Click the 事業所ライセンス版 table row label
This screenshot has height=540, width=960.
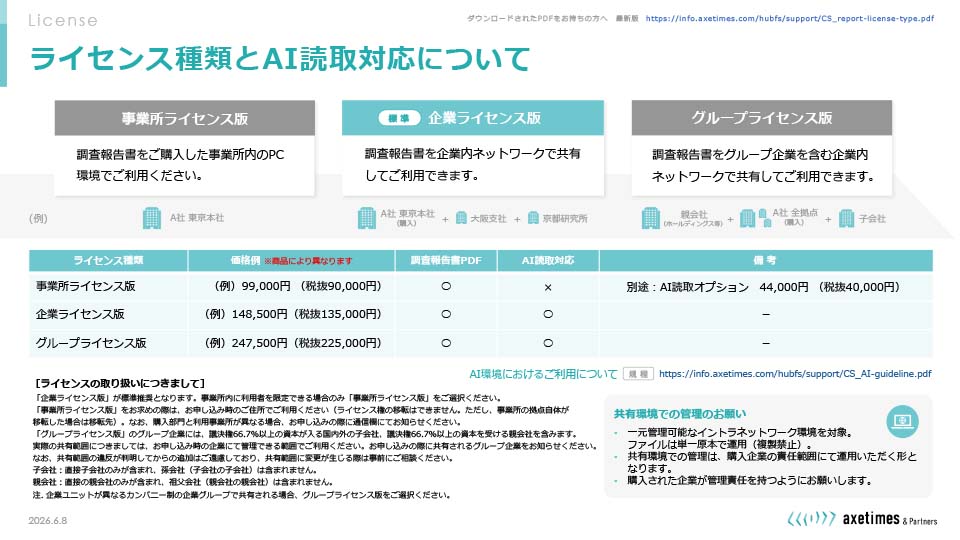pyautogui.click(x=86, y=286)
